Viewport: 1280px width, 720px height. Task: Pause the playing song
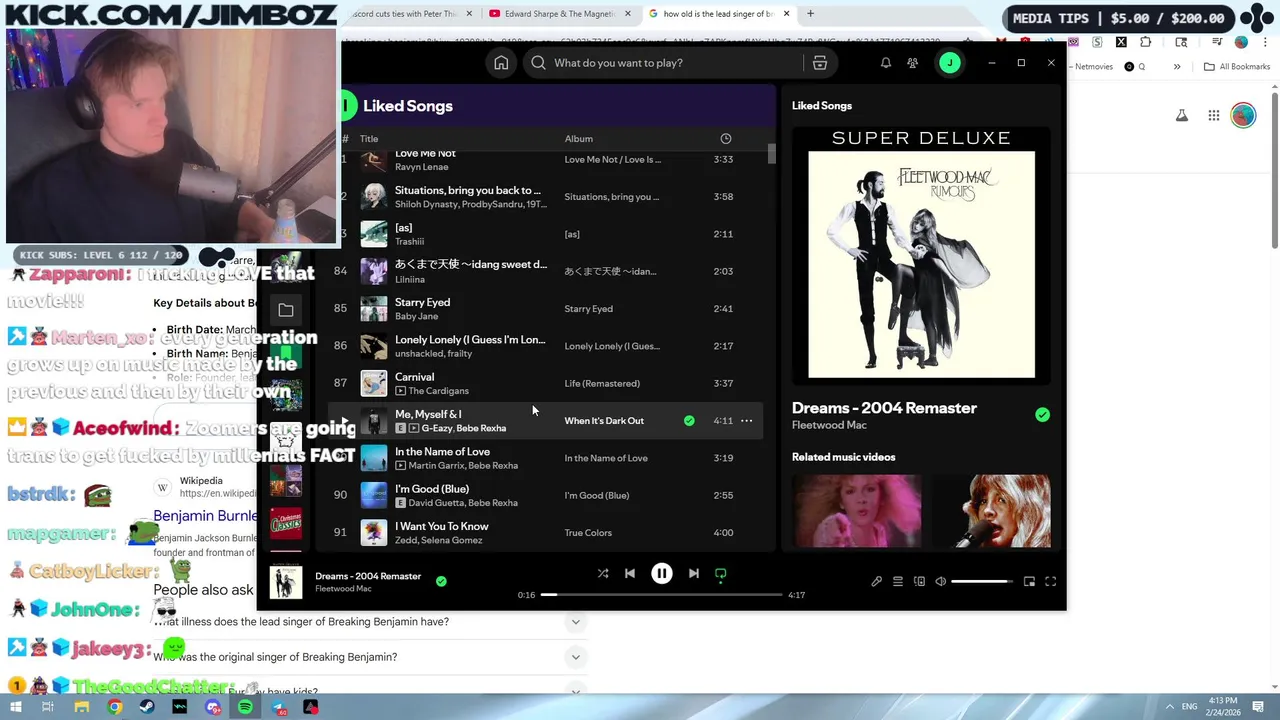pyautogui.click(x=662, y=573)
